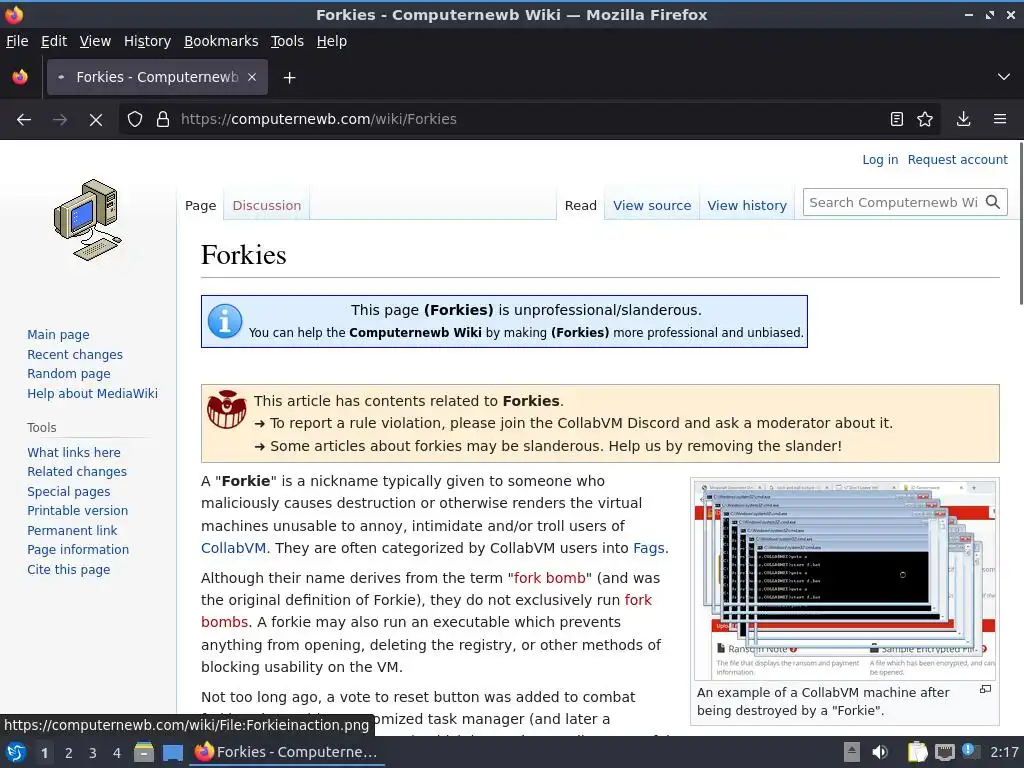Image resolution: width=1024 pixels, height=768 pixels.
Task: Click the volume speaker tray icon
Action: pos(880,752)
